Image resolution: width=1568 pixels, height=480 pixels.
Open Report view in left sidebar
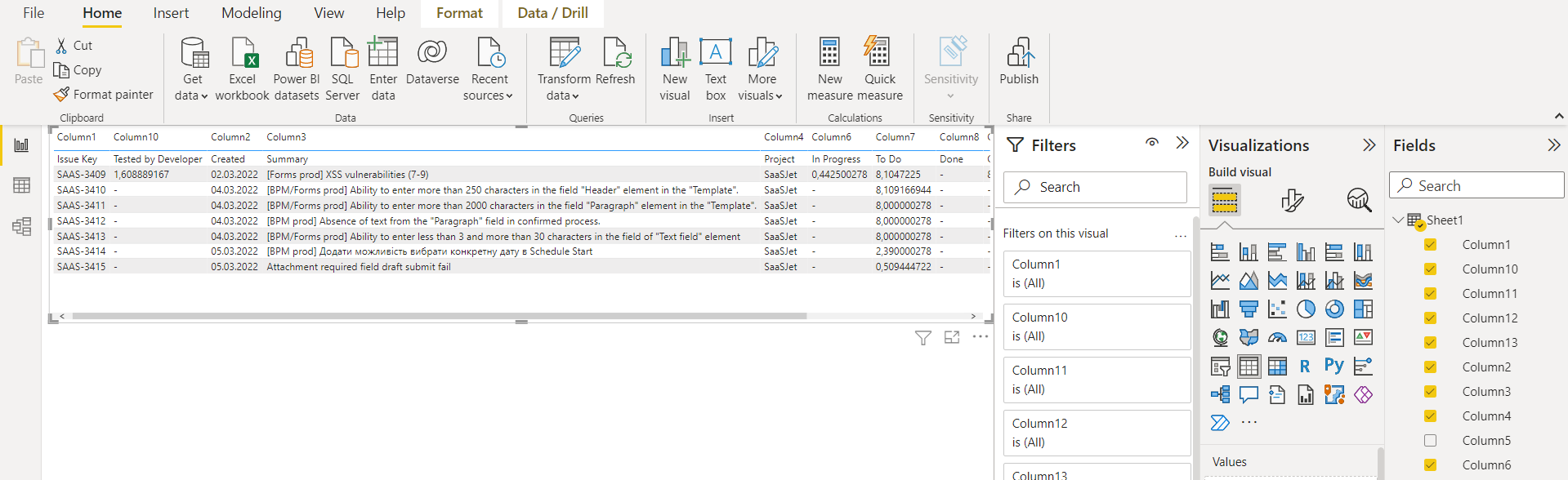[x=21, y=145]
